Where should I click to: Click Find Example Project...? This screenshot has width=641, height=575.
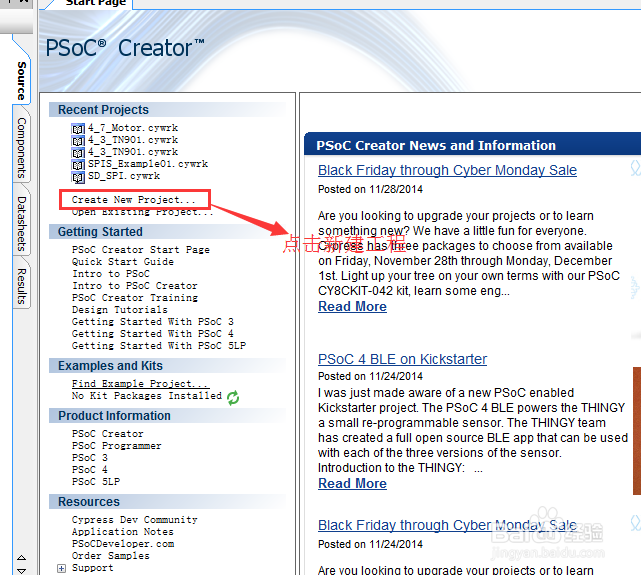pos(141,384)
